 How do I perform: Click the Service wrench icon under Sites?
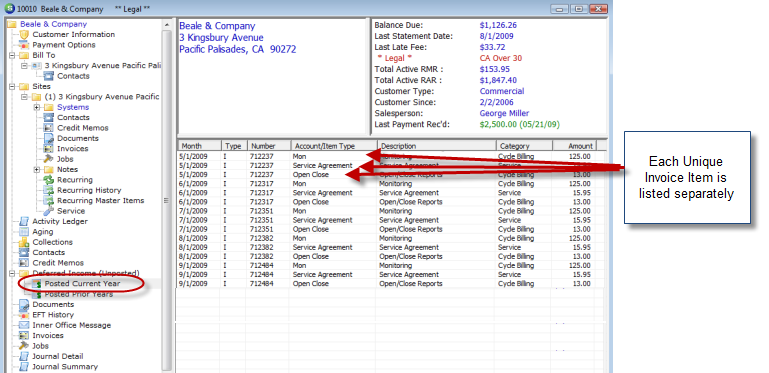[49, 211]
